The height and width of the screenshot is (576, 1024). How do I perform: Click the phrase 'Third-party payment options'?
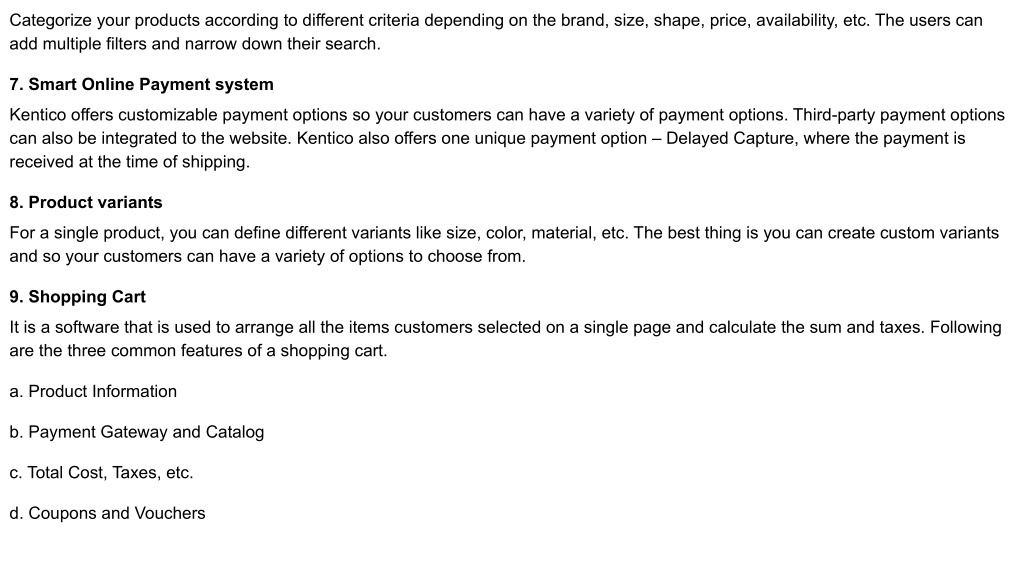pyautogui.click(x=899, y=115)
